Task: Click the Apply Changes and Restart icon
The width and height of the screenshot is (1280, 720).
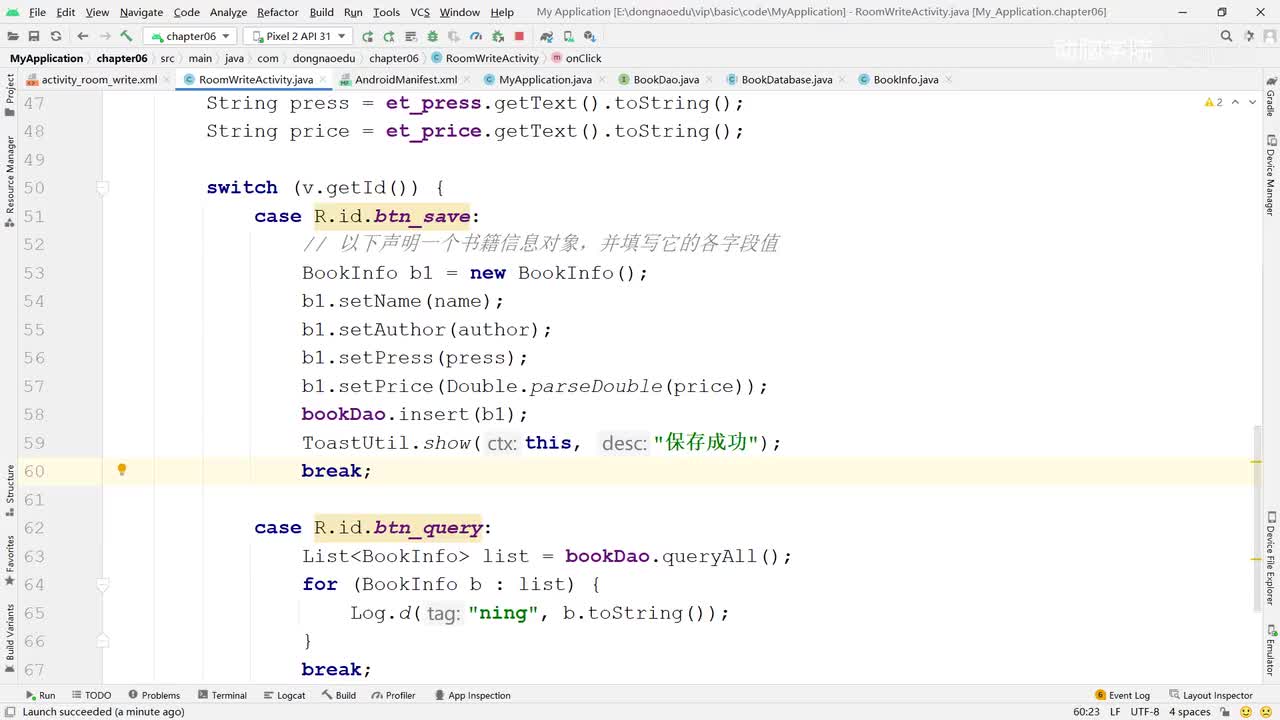Action: tap(387, 36)
